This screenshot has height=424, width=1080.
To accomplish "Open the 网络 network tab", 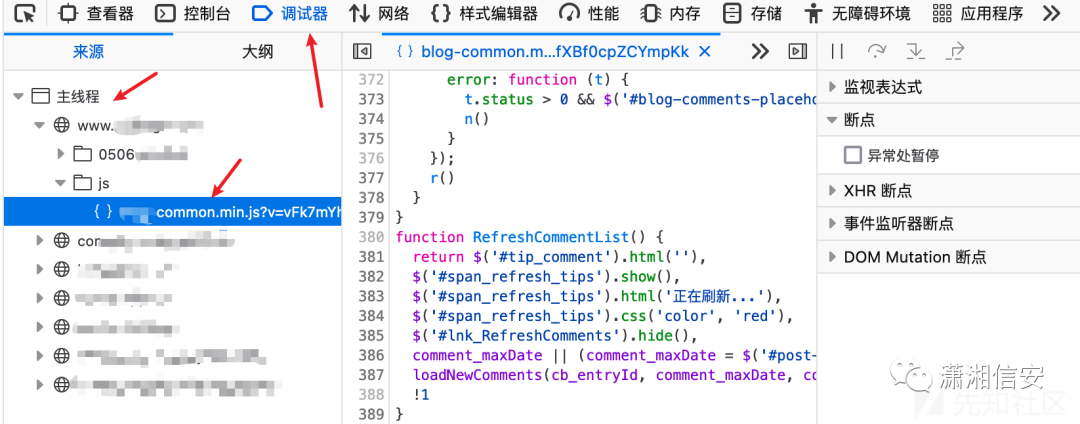I will pyautogui.click(x=380, y=13).
